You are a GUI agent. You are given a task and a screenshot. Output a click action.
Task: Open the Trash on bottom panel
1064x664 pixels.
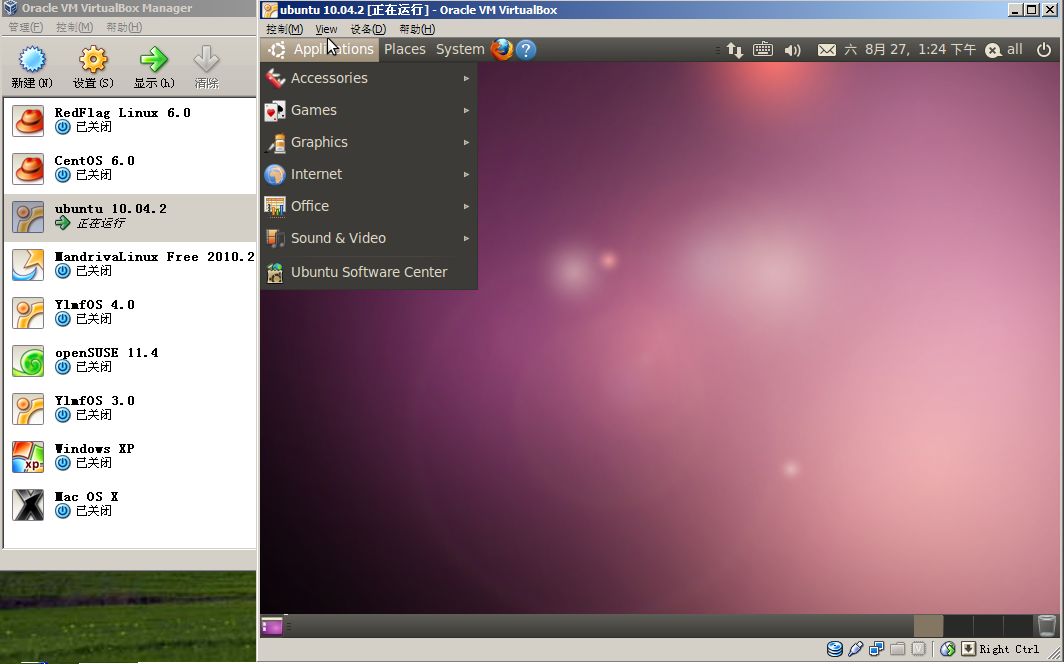point(1046,625)
